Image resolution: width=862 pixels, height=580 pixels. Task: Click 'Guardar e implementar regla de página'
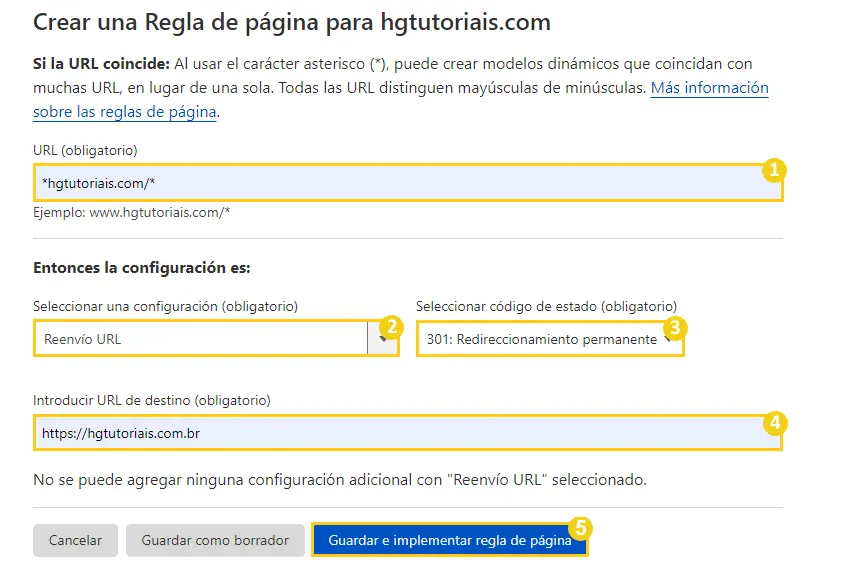click(450, 540)
